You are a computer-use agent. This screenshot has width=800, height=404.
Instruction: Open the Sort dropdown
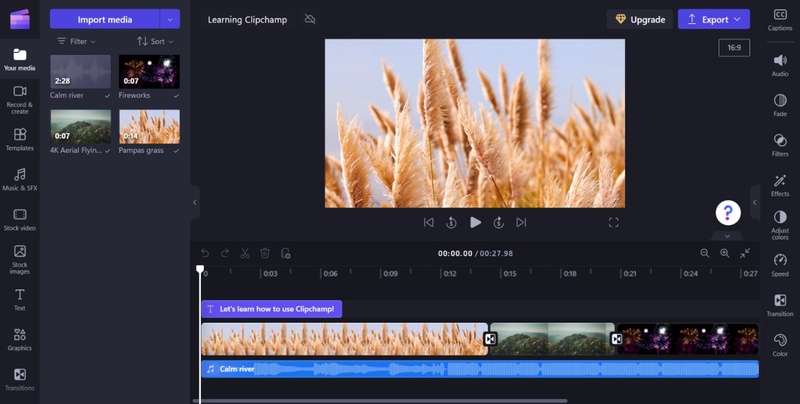(155, 41)
